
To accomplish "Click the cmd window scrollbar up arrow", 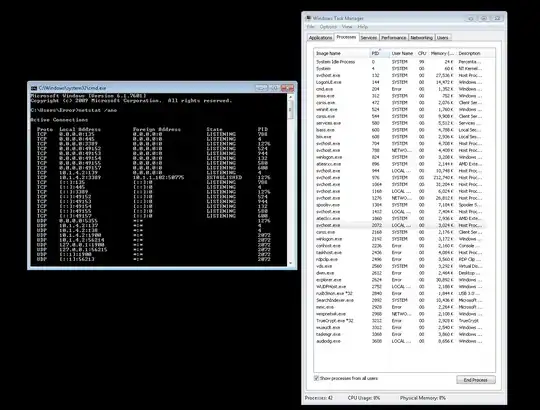I will (x=290, y=97).
